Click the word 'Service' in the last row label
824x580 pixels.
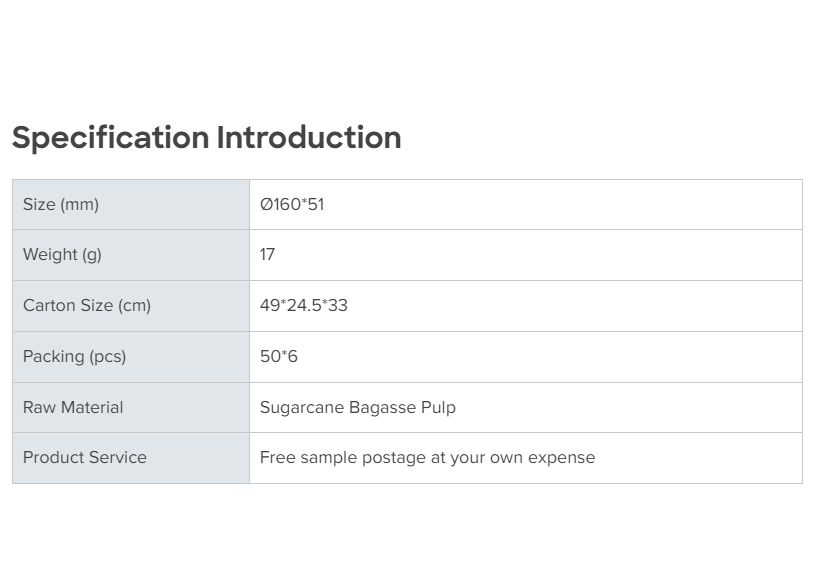point(119,458)
